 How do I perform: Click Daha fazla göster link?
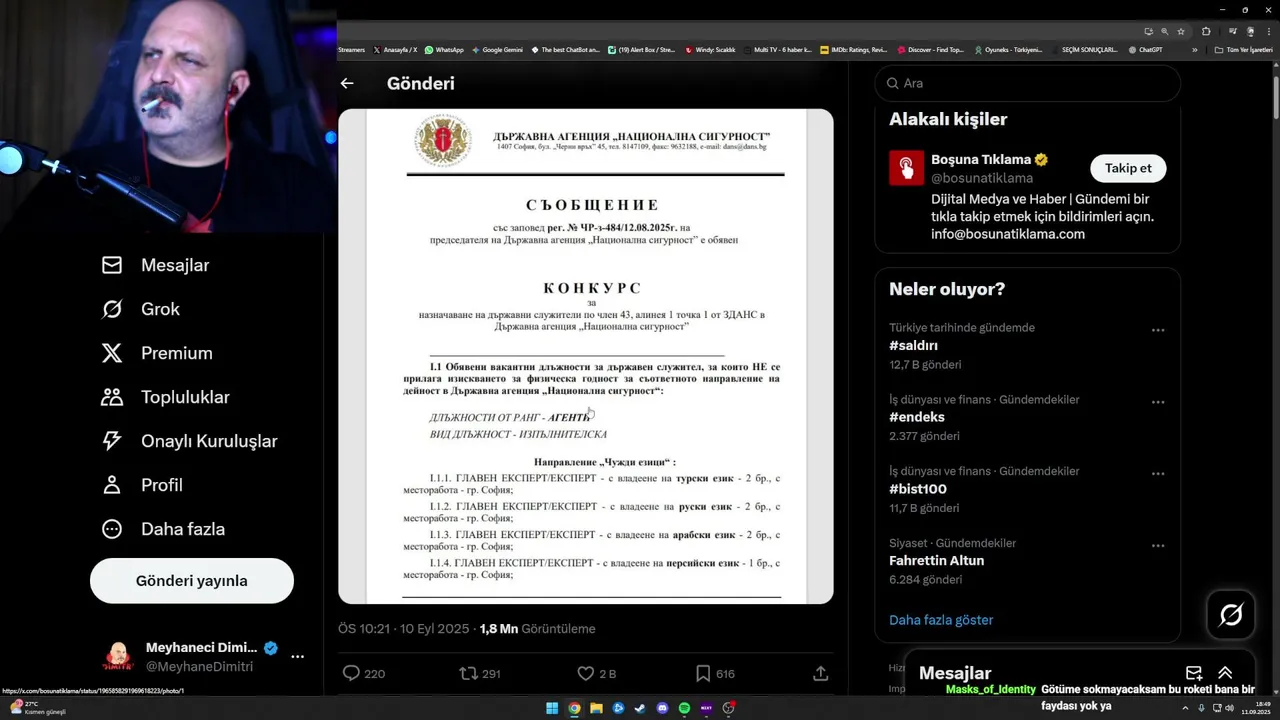(941, 620)
